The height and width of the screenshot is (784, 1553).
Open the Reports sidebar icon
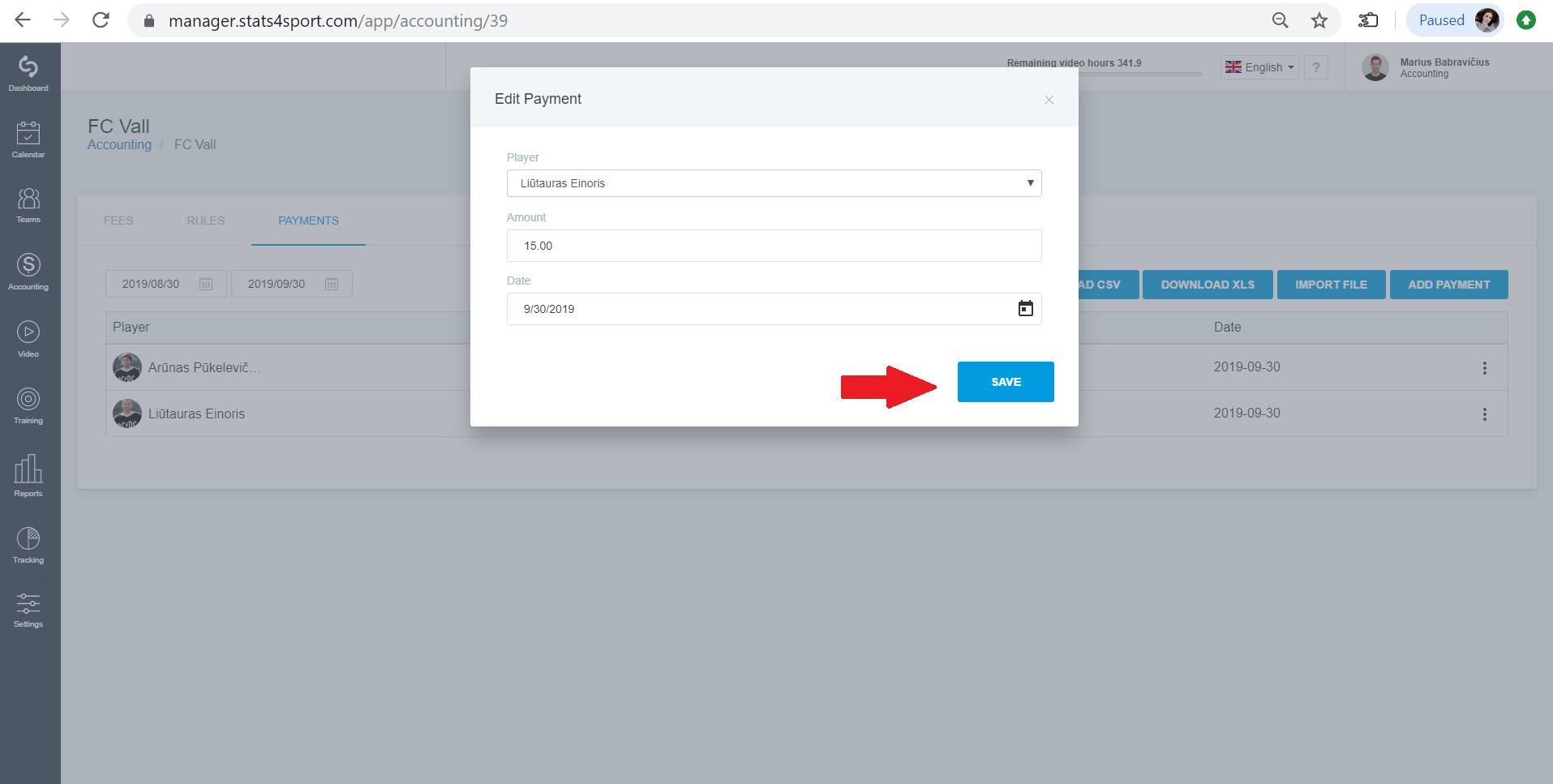click(28, 476)
